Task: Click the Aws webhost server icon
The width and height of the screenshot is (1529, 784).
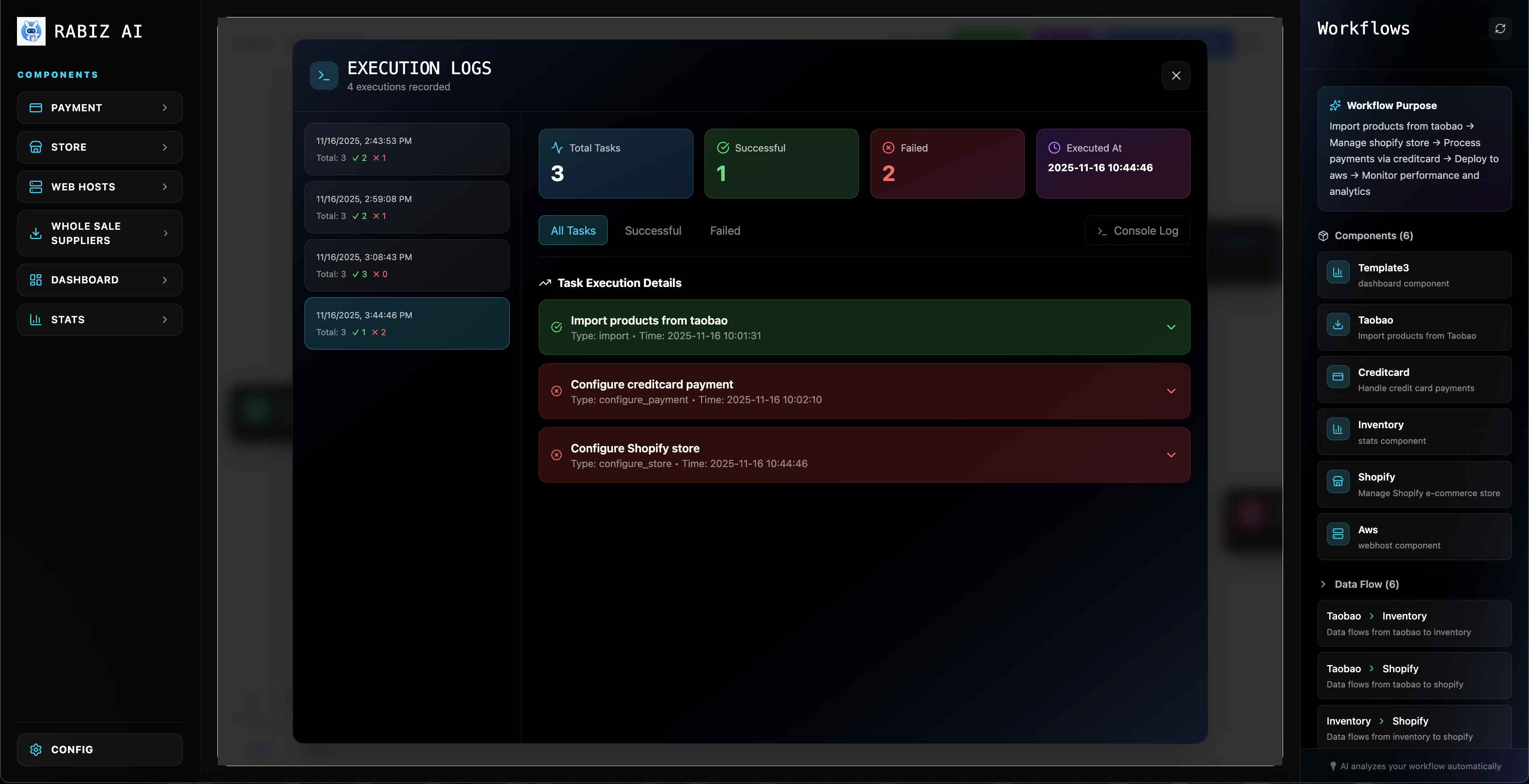Action: (x=1338, y=534)
